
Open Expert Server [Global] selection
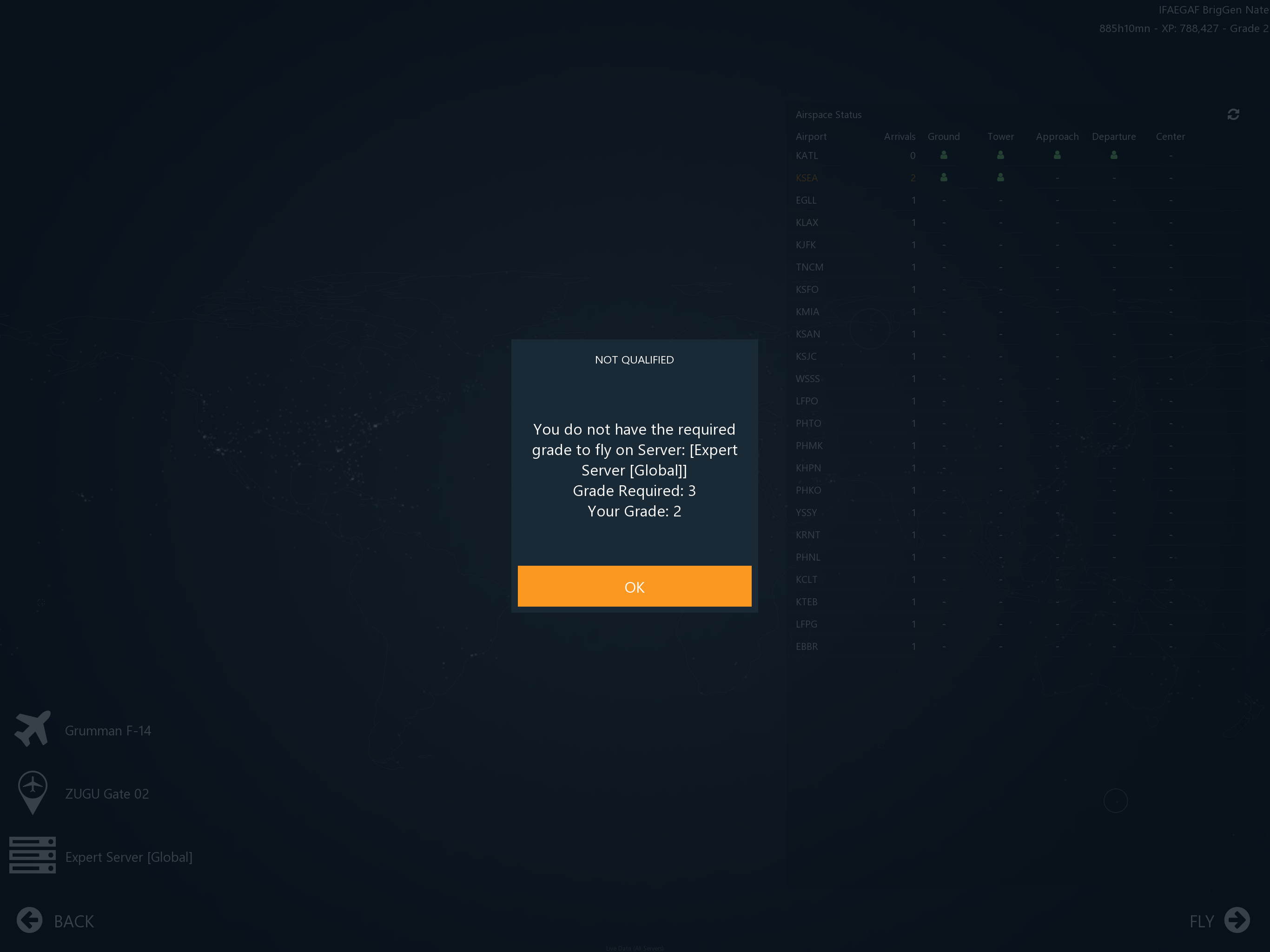pos(129,857)
